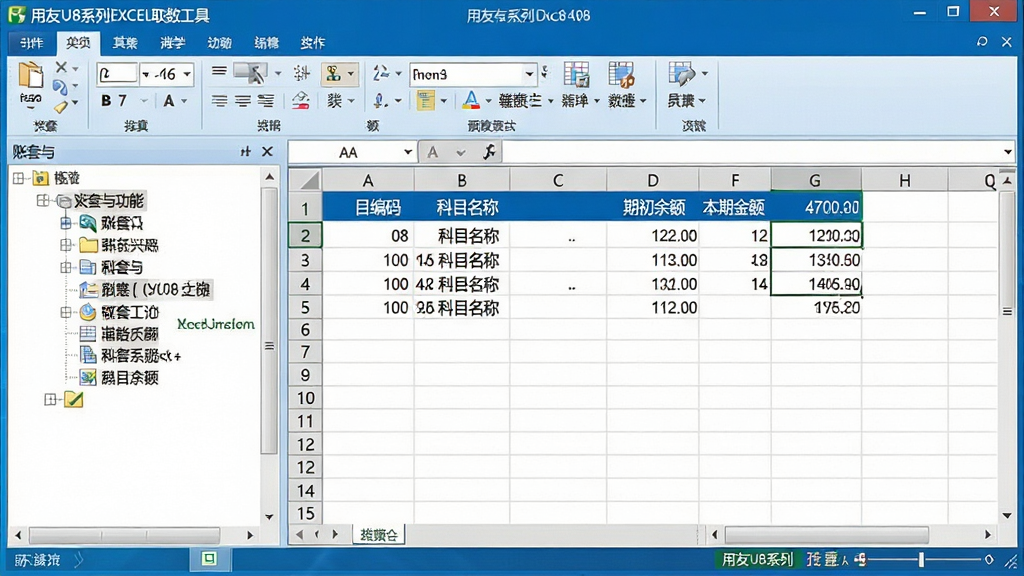The width and height of the screenshot is (1024, 576).
Task: Expand the checkmark folder node
Action: [x=50, y=400]
